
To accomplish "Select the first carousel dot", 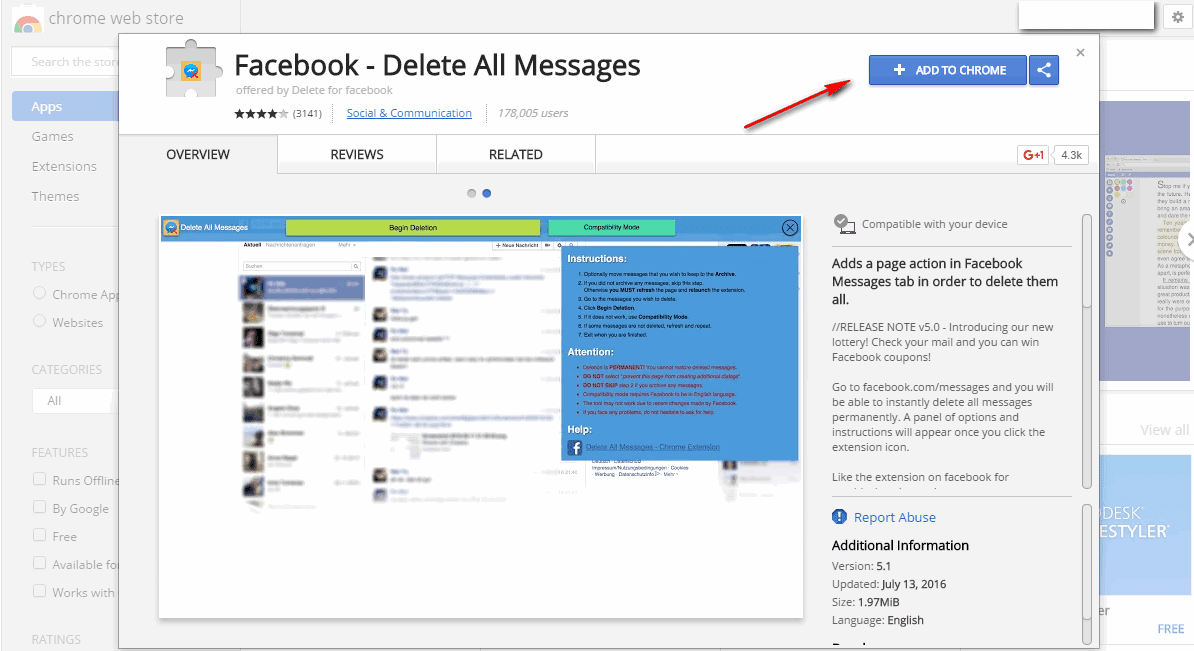I will click(471, 193).
